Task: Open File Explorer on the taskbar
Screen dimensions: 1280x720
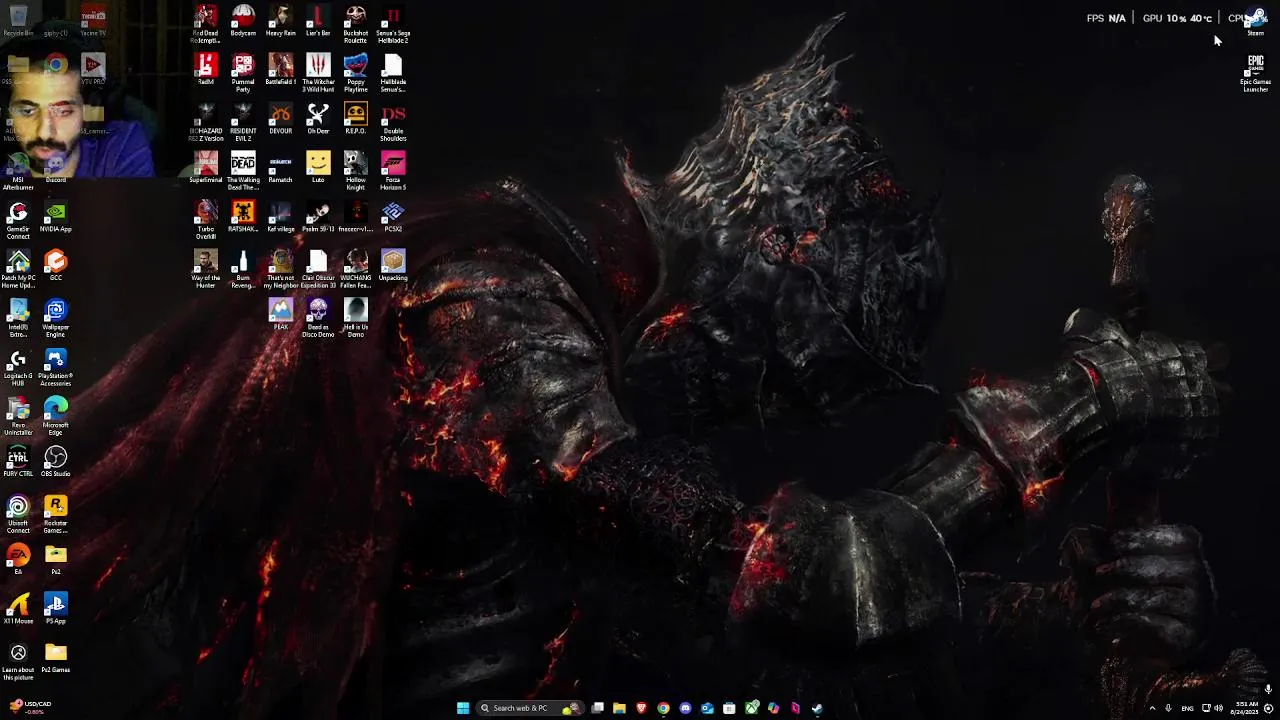Action: click(x=619, y=708)
